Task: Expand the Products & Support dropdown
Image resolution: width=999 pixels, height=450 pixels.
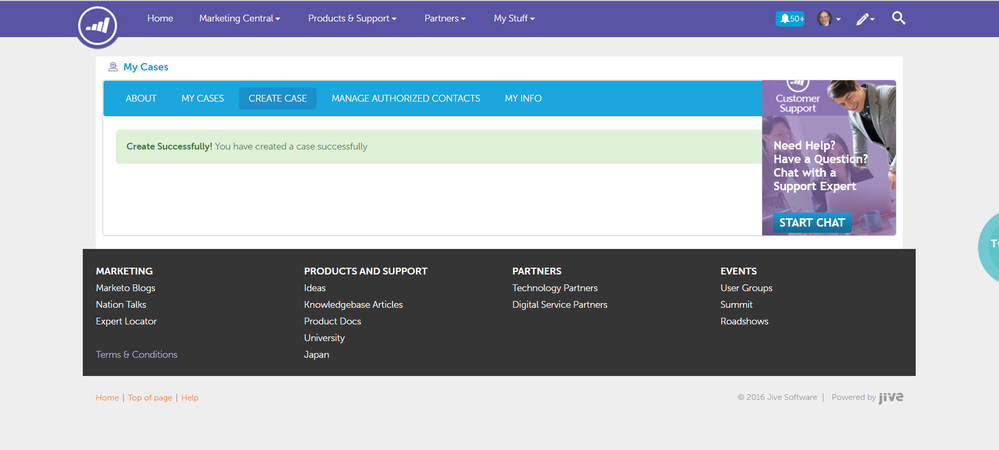Action: point(352,19)
